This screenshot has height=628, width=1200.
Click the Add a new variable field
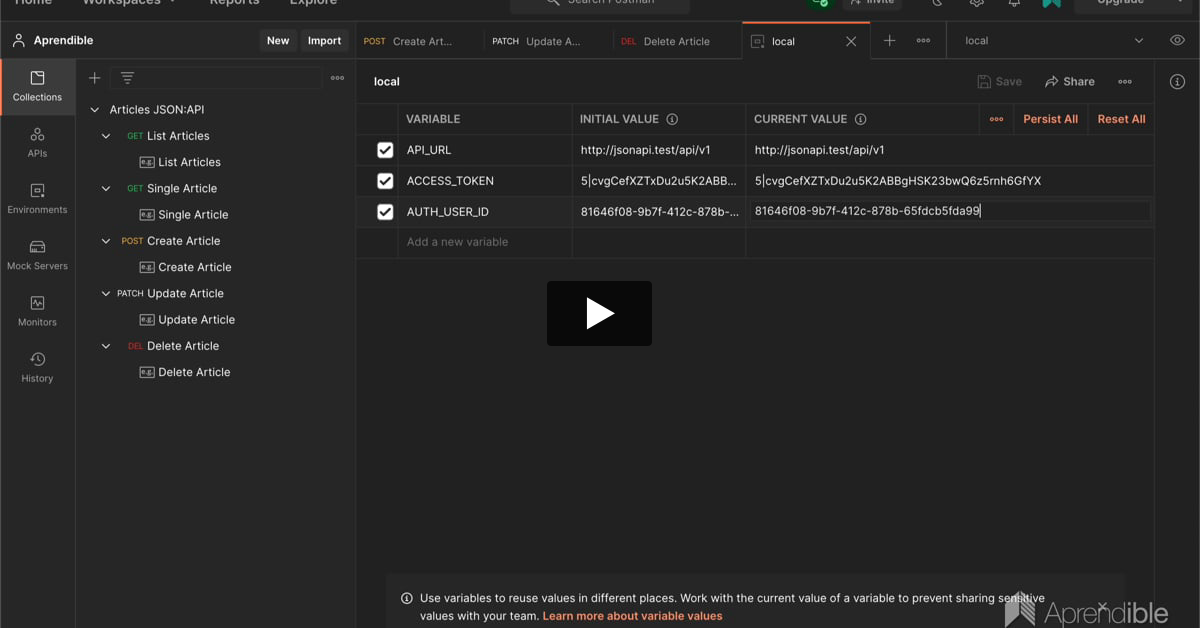tap(485, 242)
